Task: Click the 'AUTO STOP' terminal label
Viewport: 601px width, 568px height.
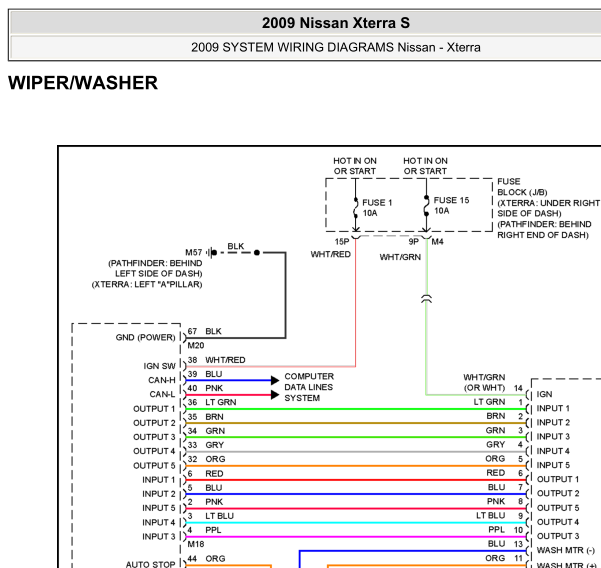Action: click(x=150, y=564)
